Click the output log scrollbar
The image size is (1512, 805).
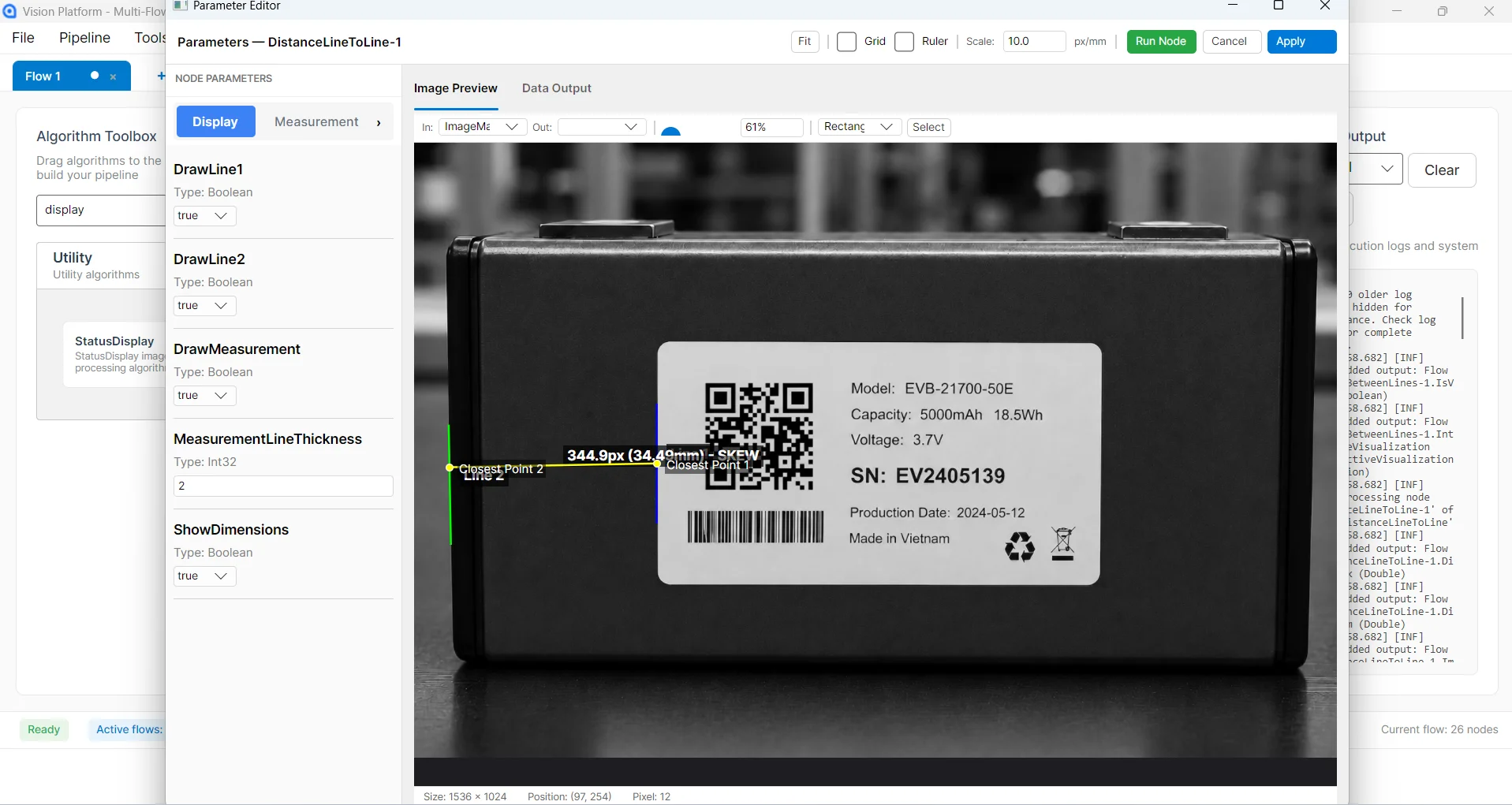(x=1462, y=318)
